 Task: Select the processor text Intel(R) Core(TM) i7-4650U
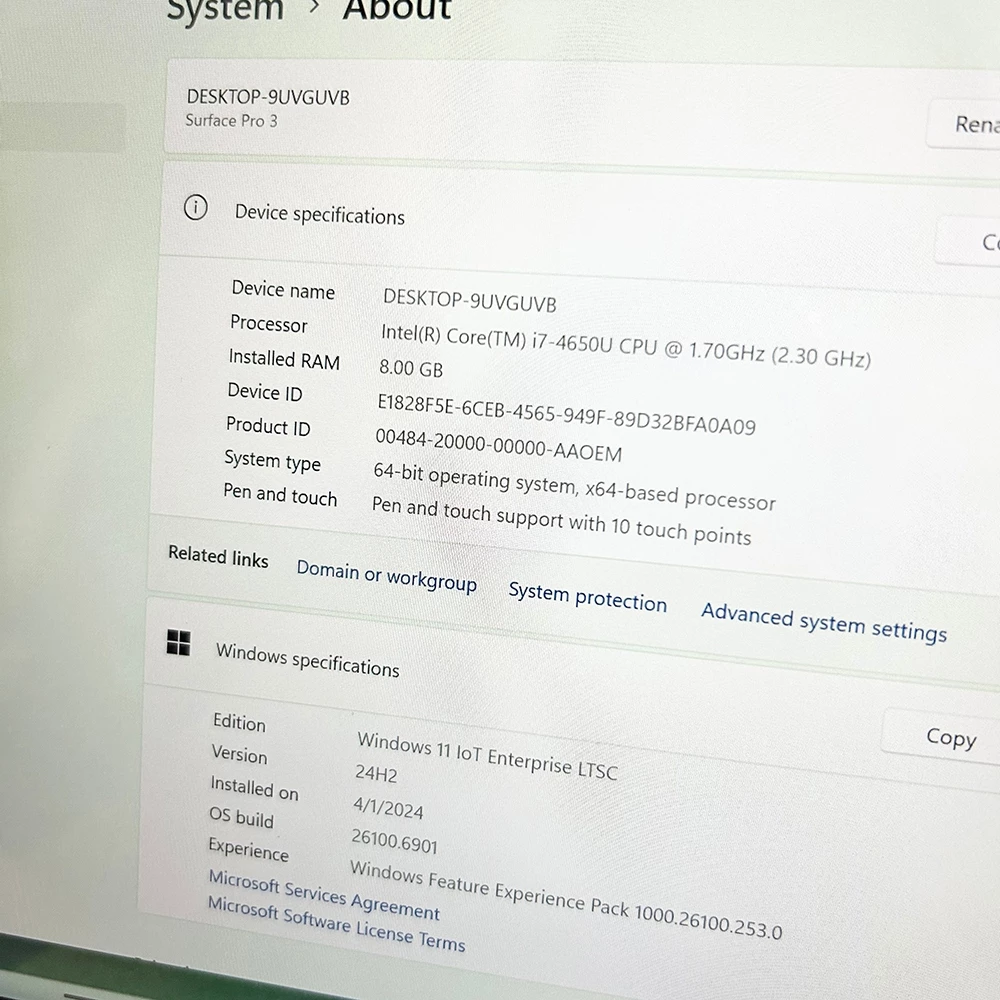(497, 338)
